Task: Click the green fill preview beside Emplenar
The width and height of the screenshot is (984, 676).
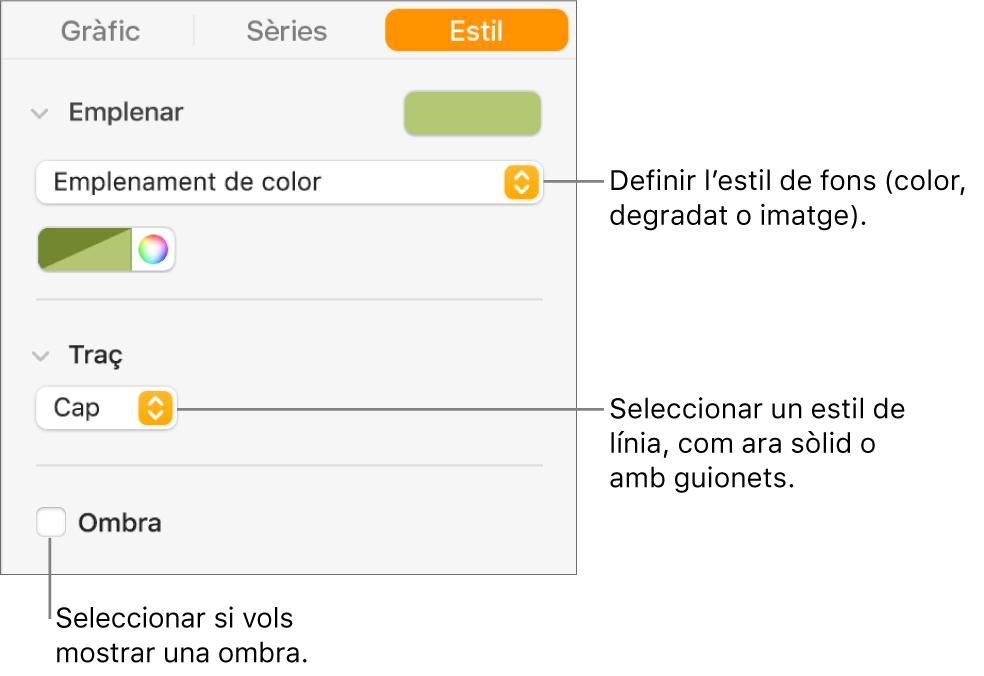Action: click(472, 113)
